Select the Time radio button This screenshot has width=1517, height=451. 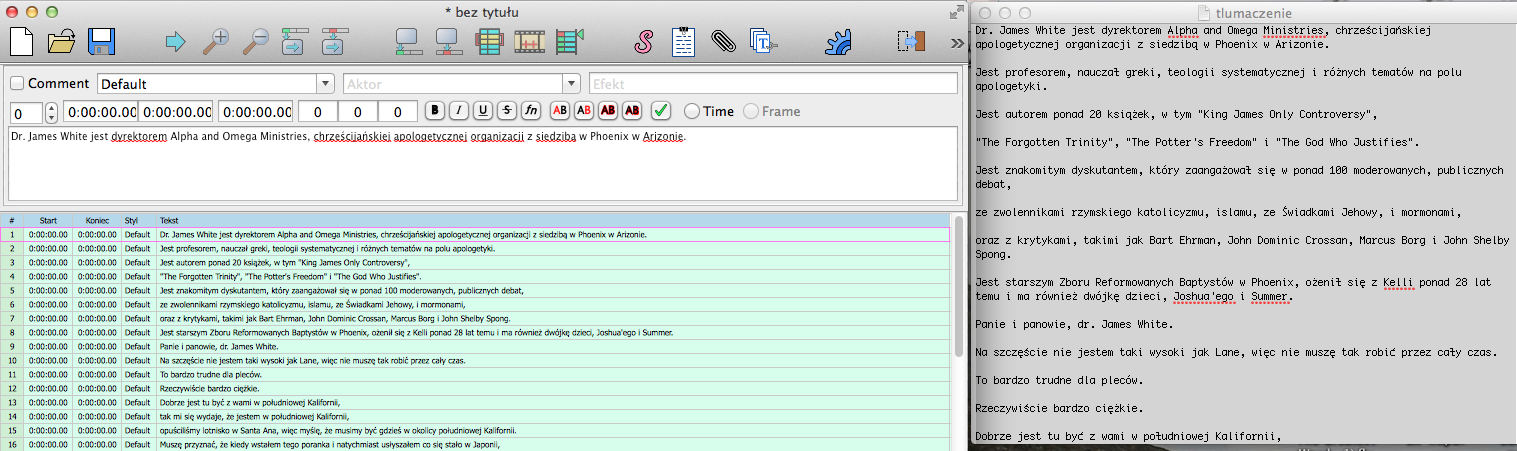click(691, 111)
